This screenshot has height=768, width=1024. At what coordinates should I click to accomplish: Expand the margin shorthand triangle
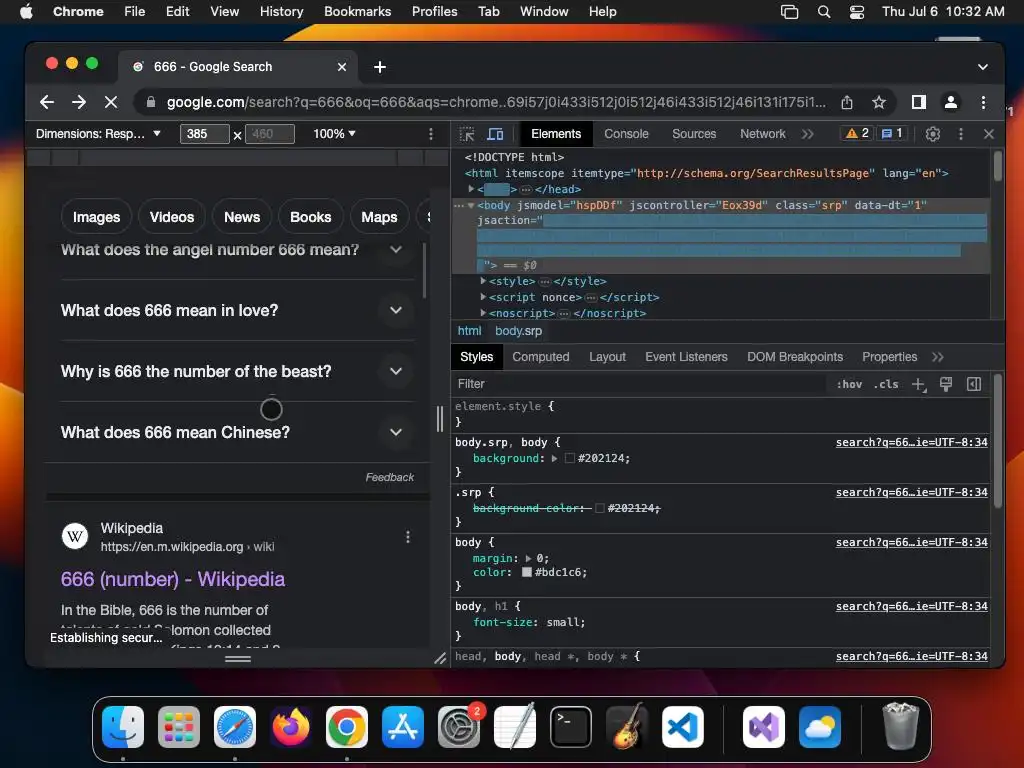click(x=528, y=558)
